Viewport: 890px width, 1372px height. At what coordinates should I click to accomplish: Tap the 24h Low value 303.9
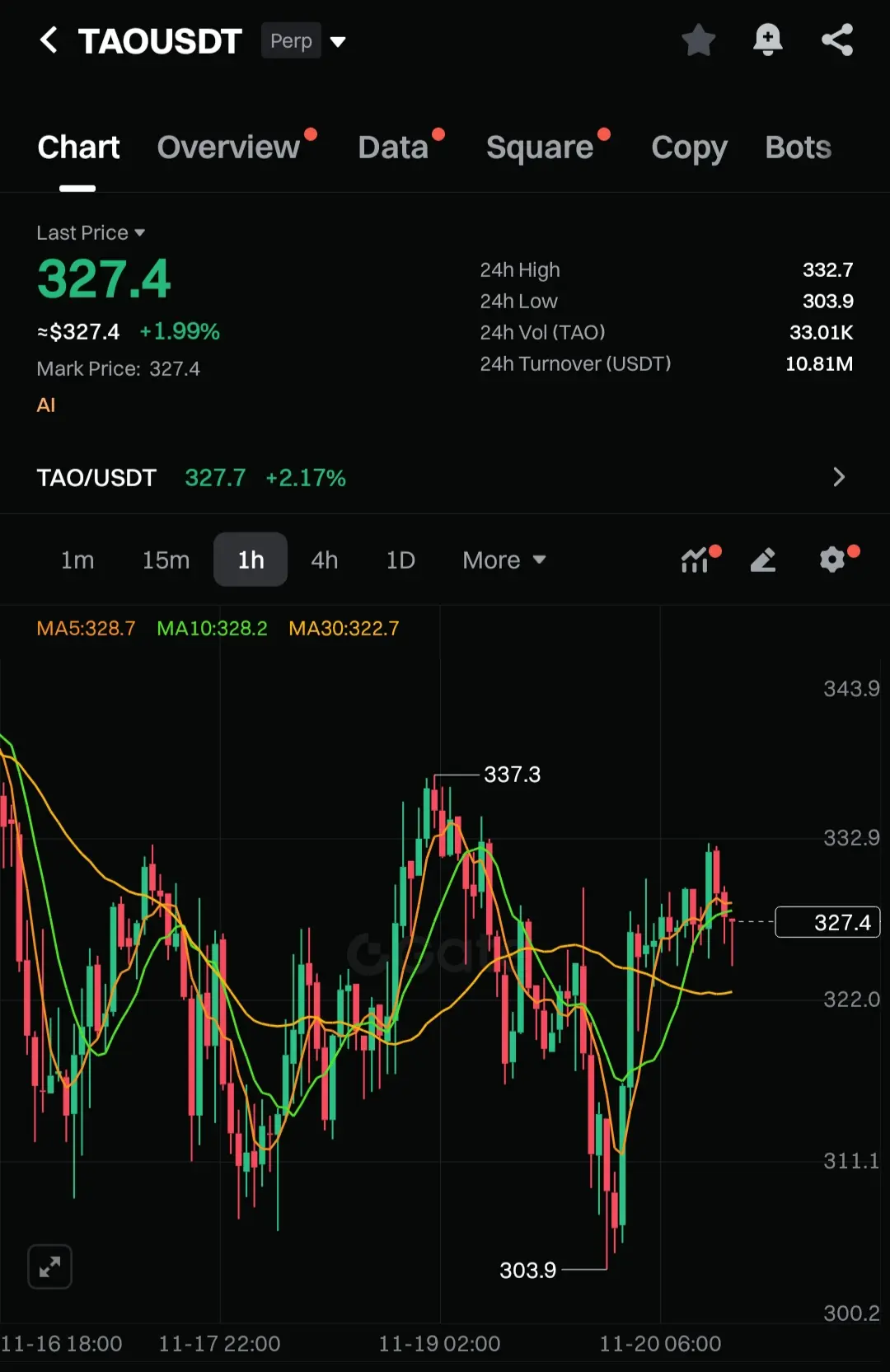coord(827,301)
